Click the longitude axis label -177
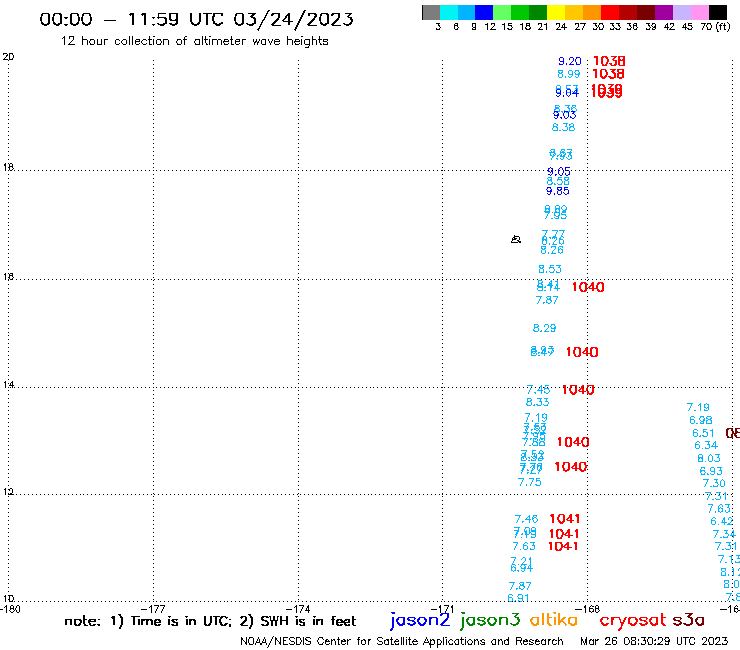740x650 pixels. [x=153, y=609]
